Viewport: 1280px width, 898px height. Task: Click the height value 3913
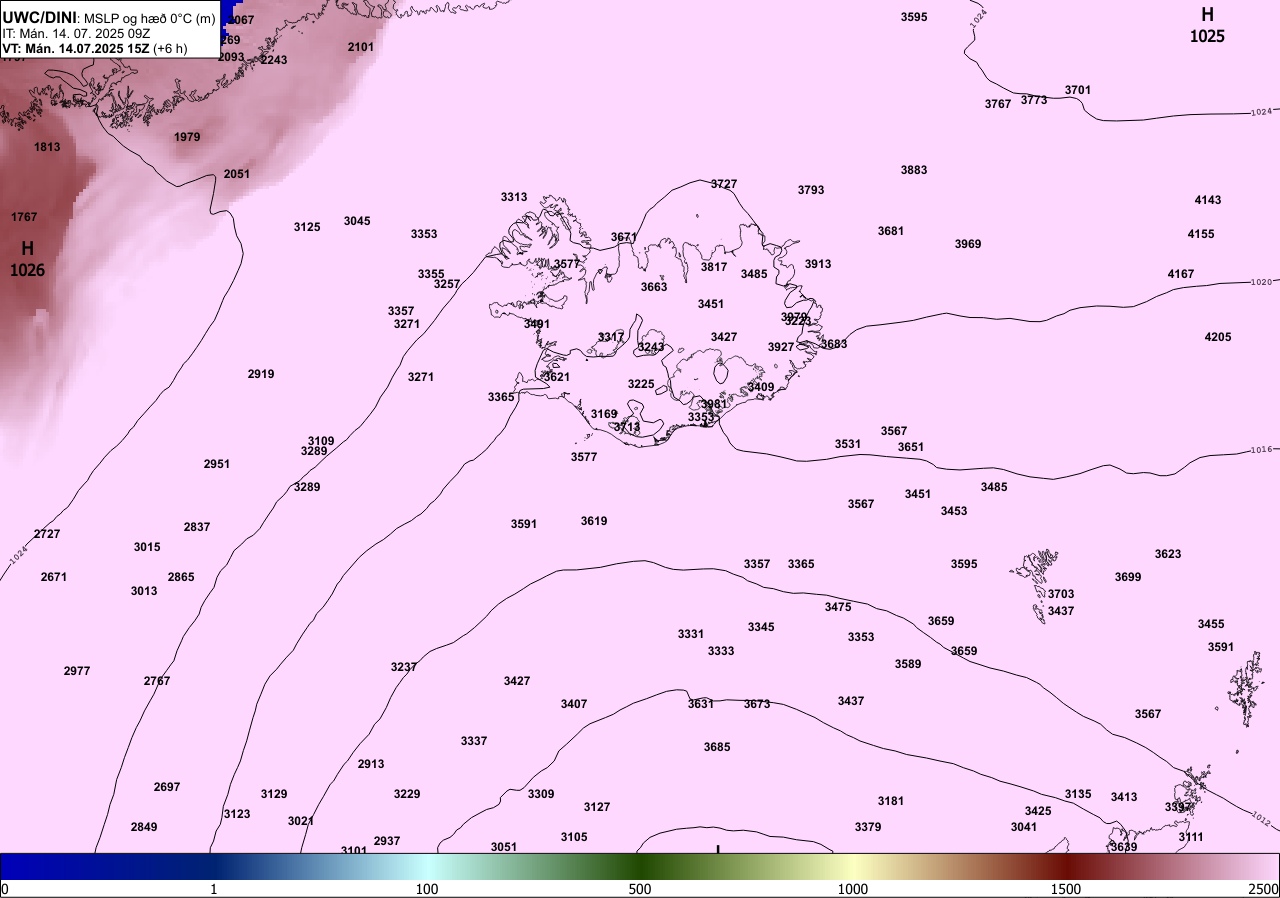818,264
